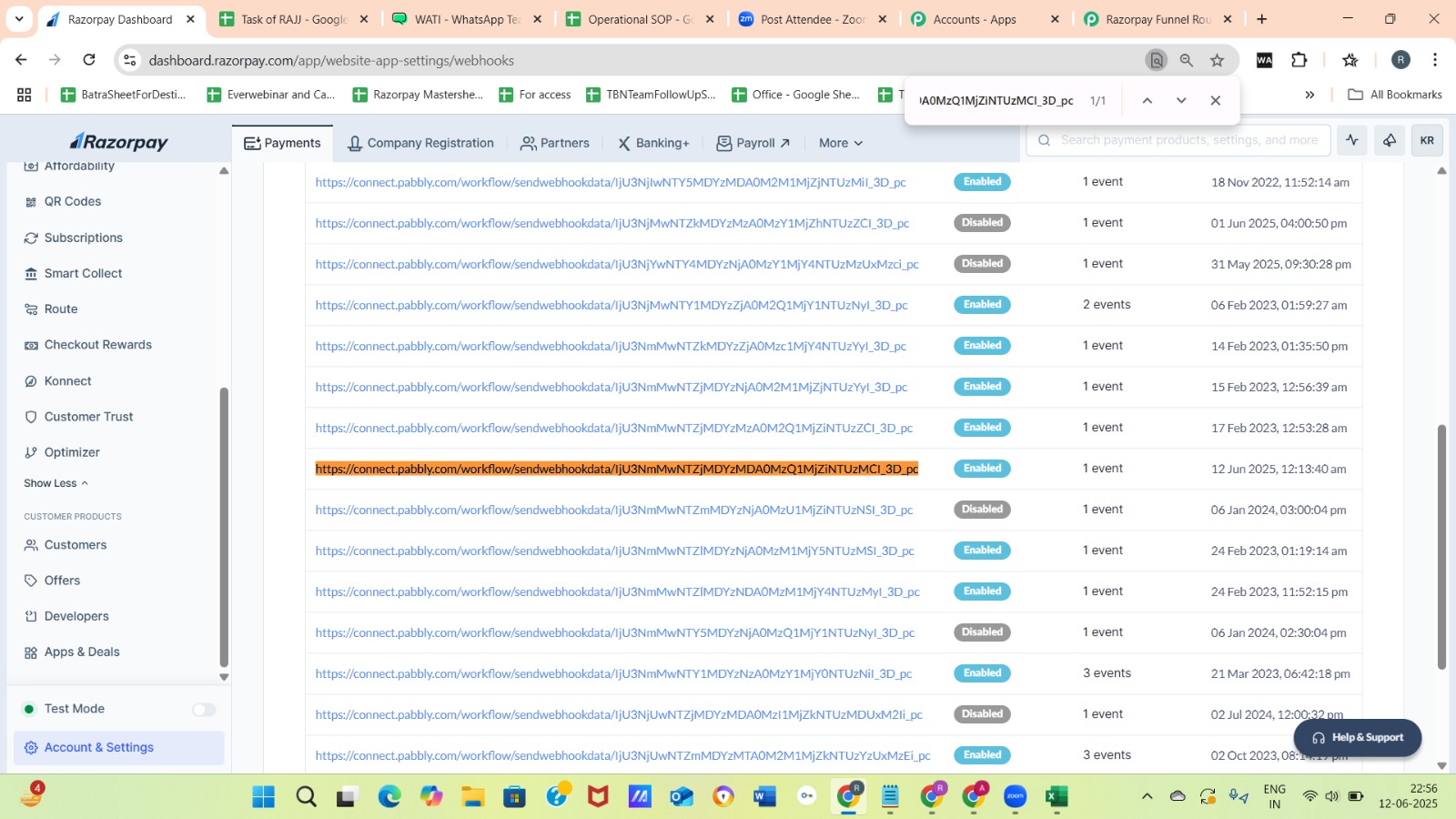This screenshot has height=819, width=1456.
Task: Collapse sidebar with Show Less
Action: tap(56, 483)
